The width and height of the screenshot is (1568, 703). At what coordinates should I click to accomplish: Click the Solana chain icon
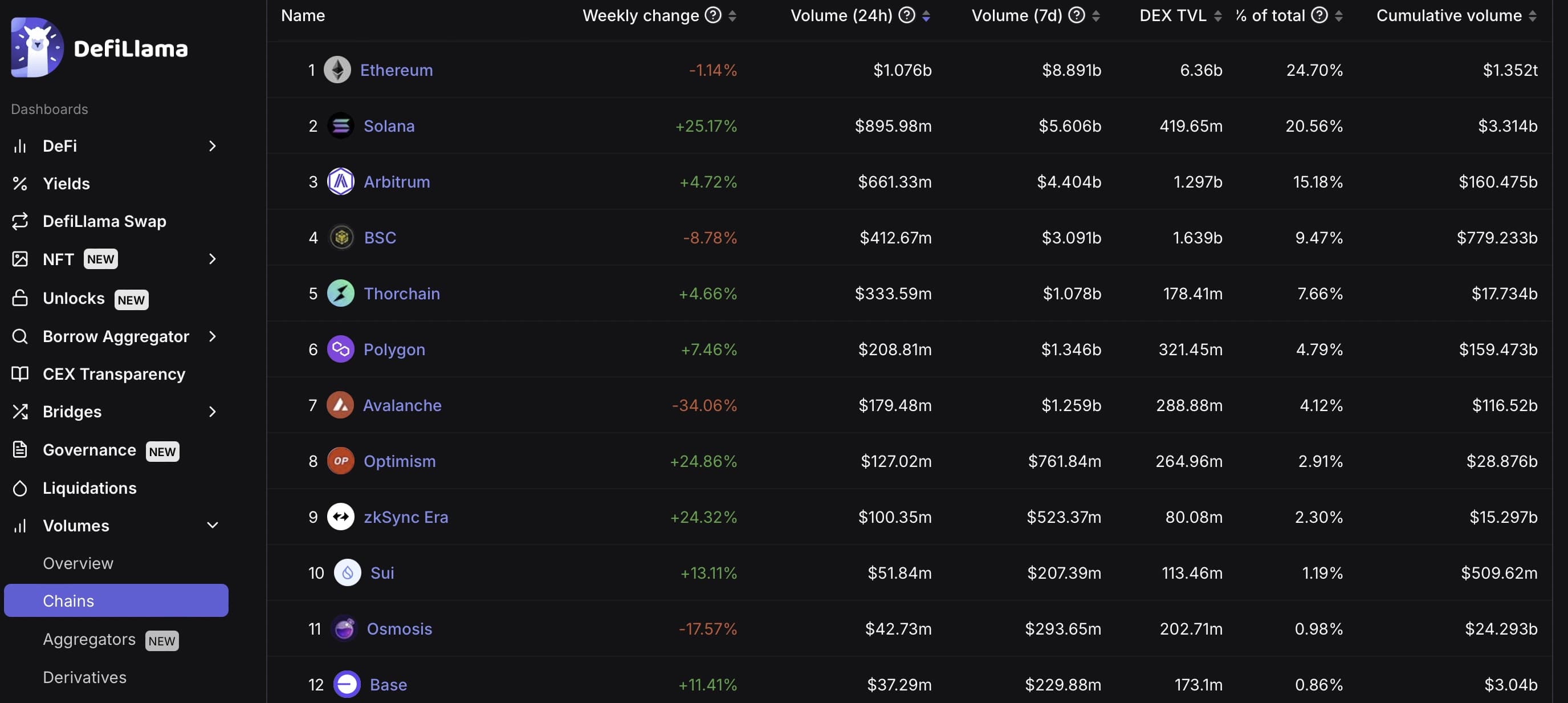click(x=341, y=126)
